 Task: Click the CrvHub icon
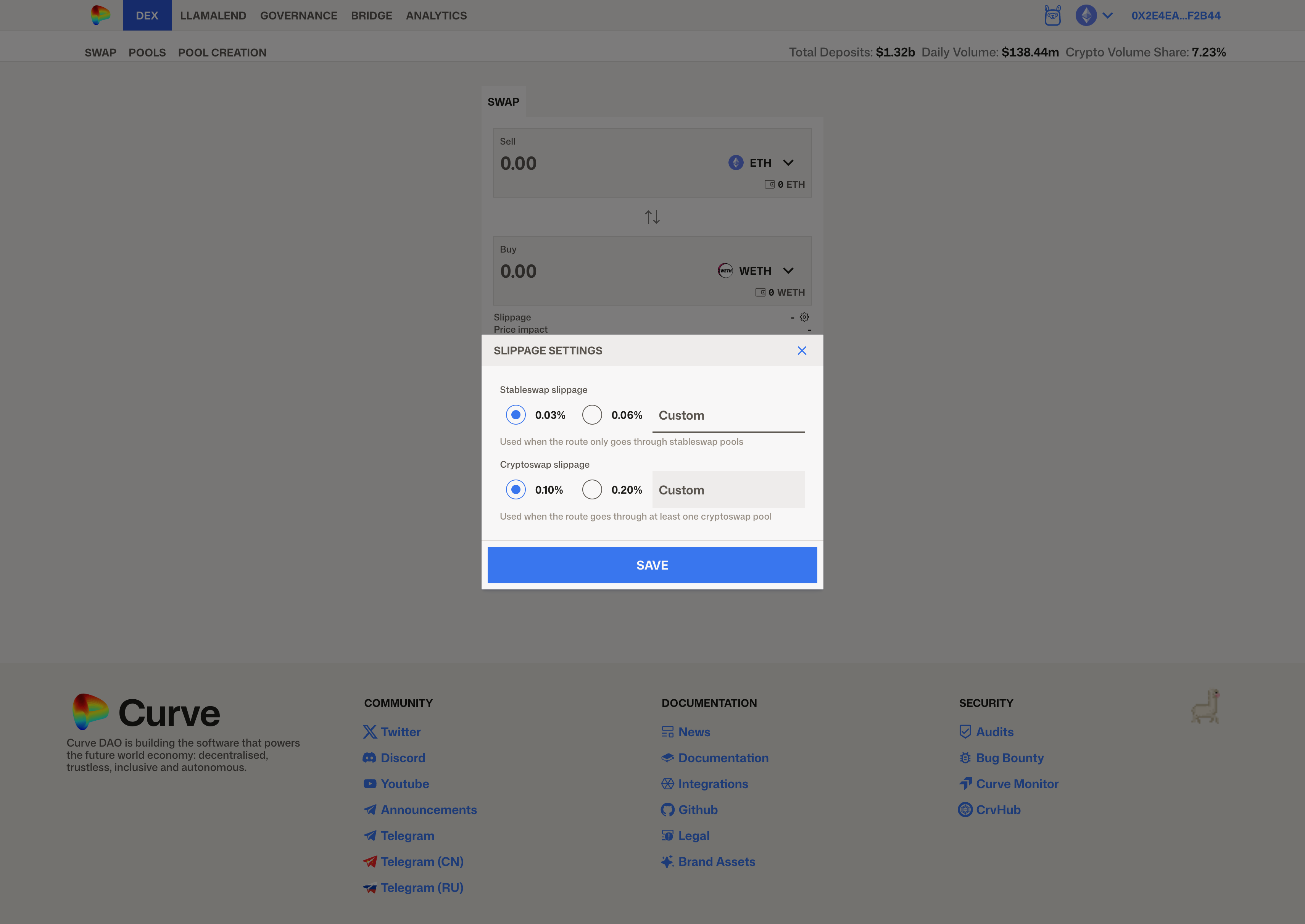[x=965, y=810]
